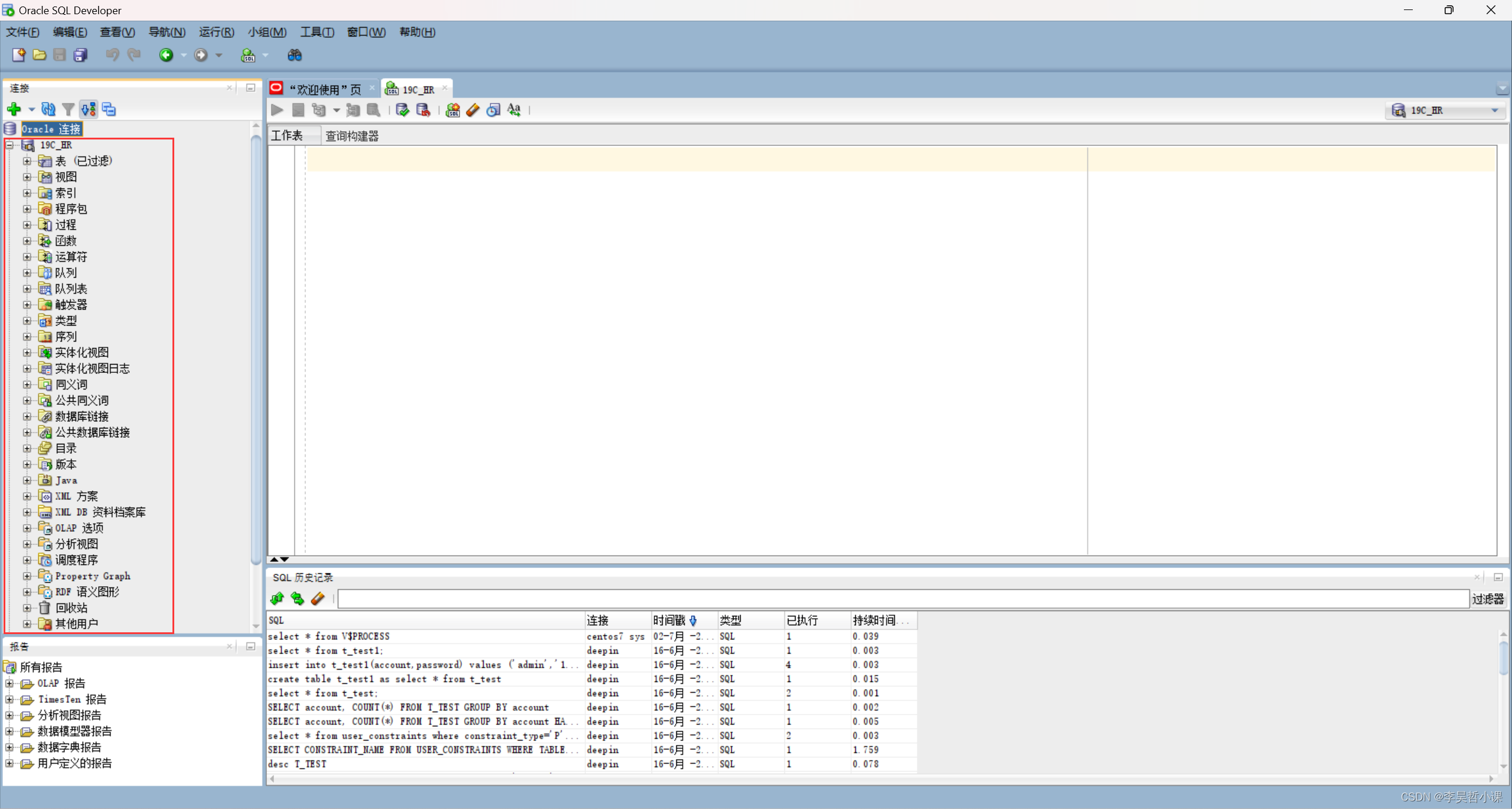Expand the 表 (已过滤) tree node

pos(28,160)
